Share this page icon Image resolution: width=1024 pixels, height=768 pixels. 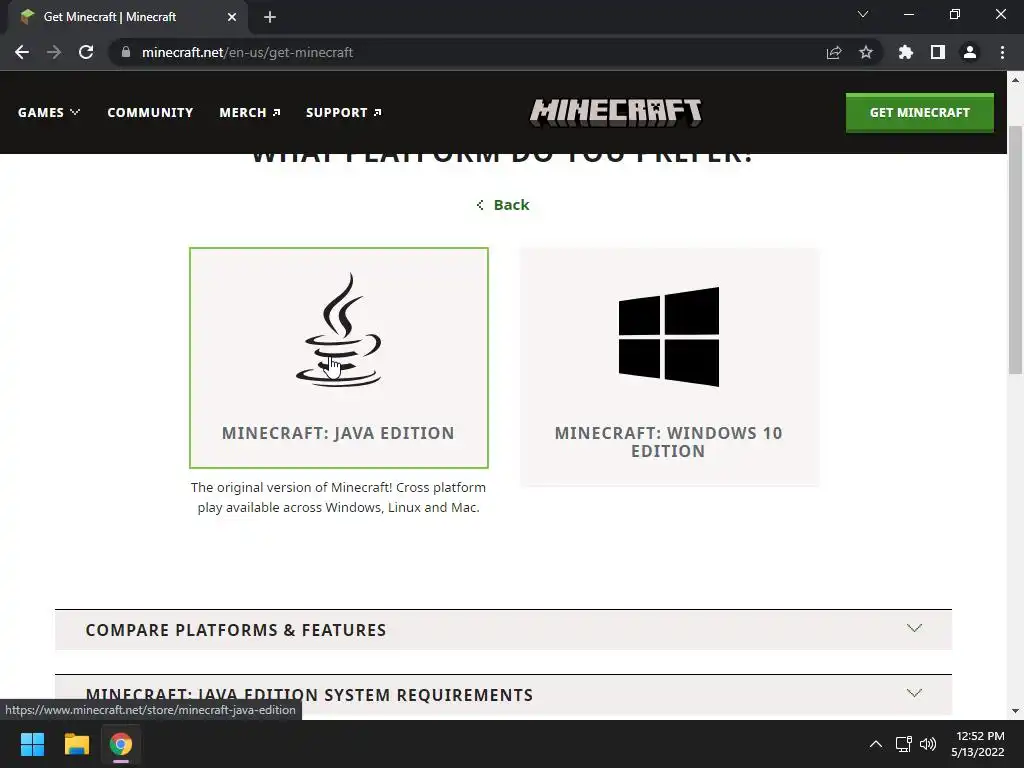[x=834, y=52]
